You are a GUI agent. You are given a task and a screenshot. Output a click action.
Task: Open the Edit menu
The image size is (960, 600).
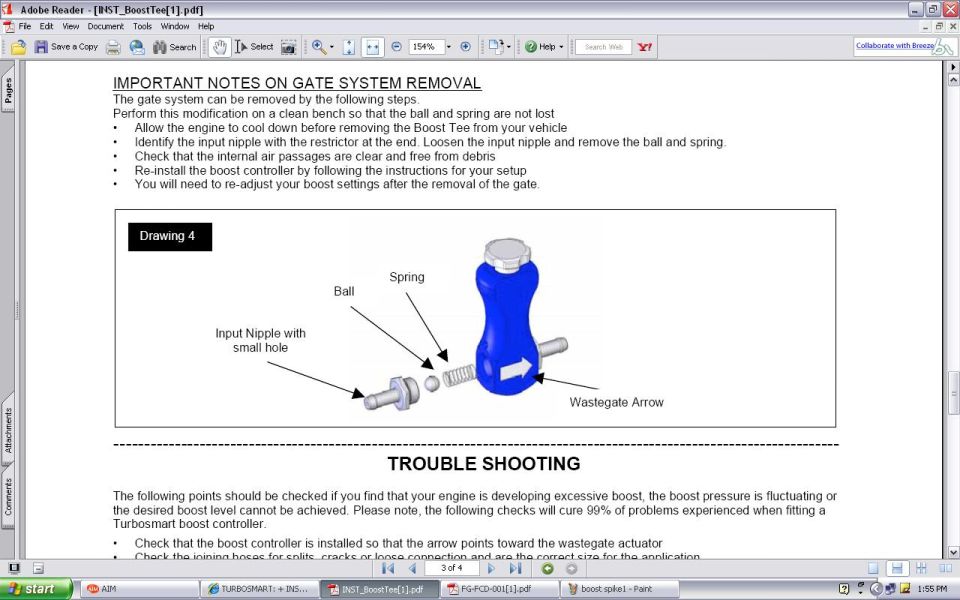click(47, 26)
